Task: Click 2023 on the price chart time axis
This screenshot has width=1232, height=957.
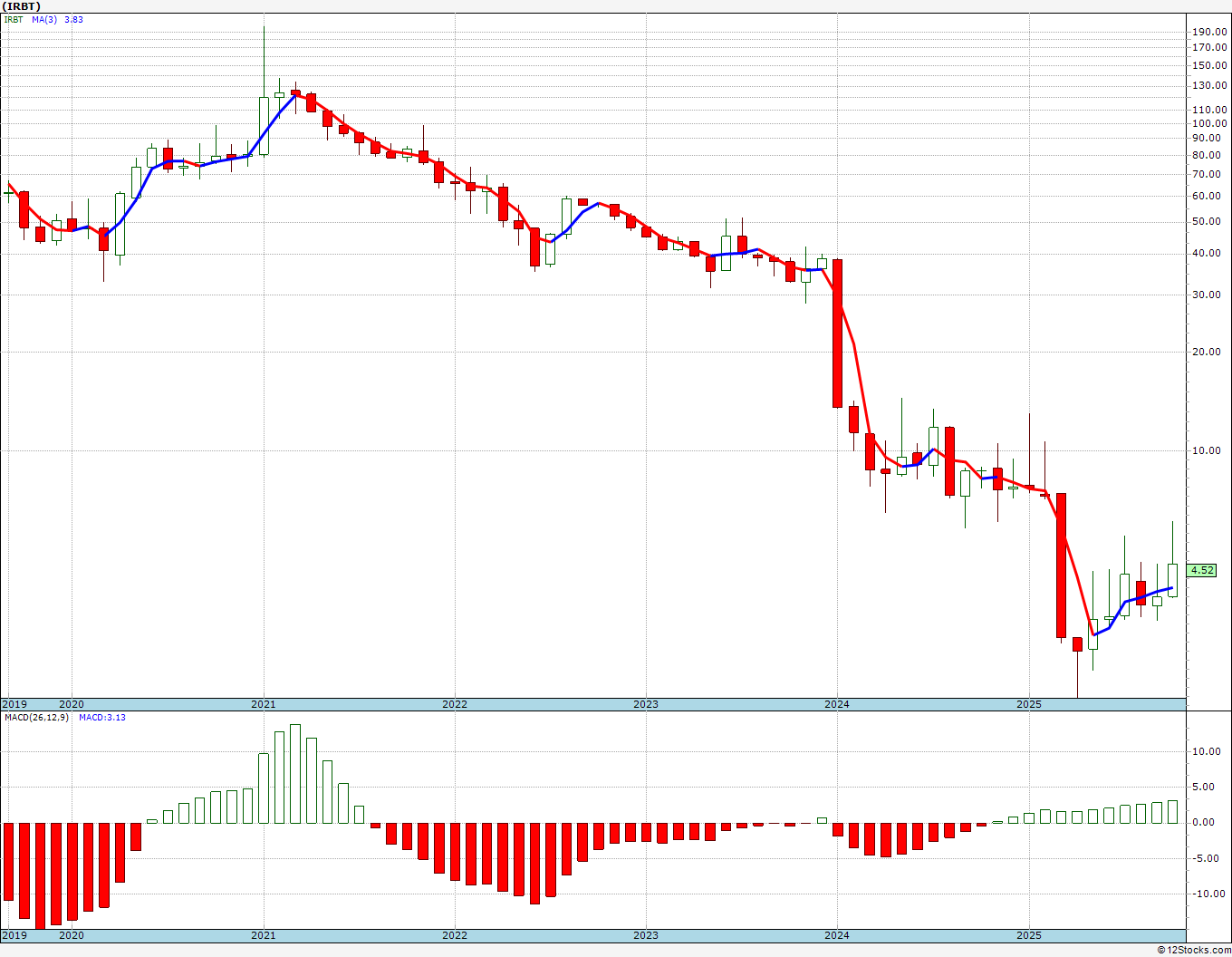Action: pos(645,704)
